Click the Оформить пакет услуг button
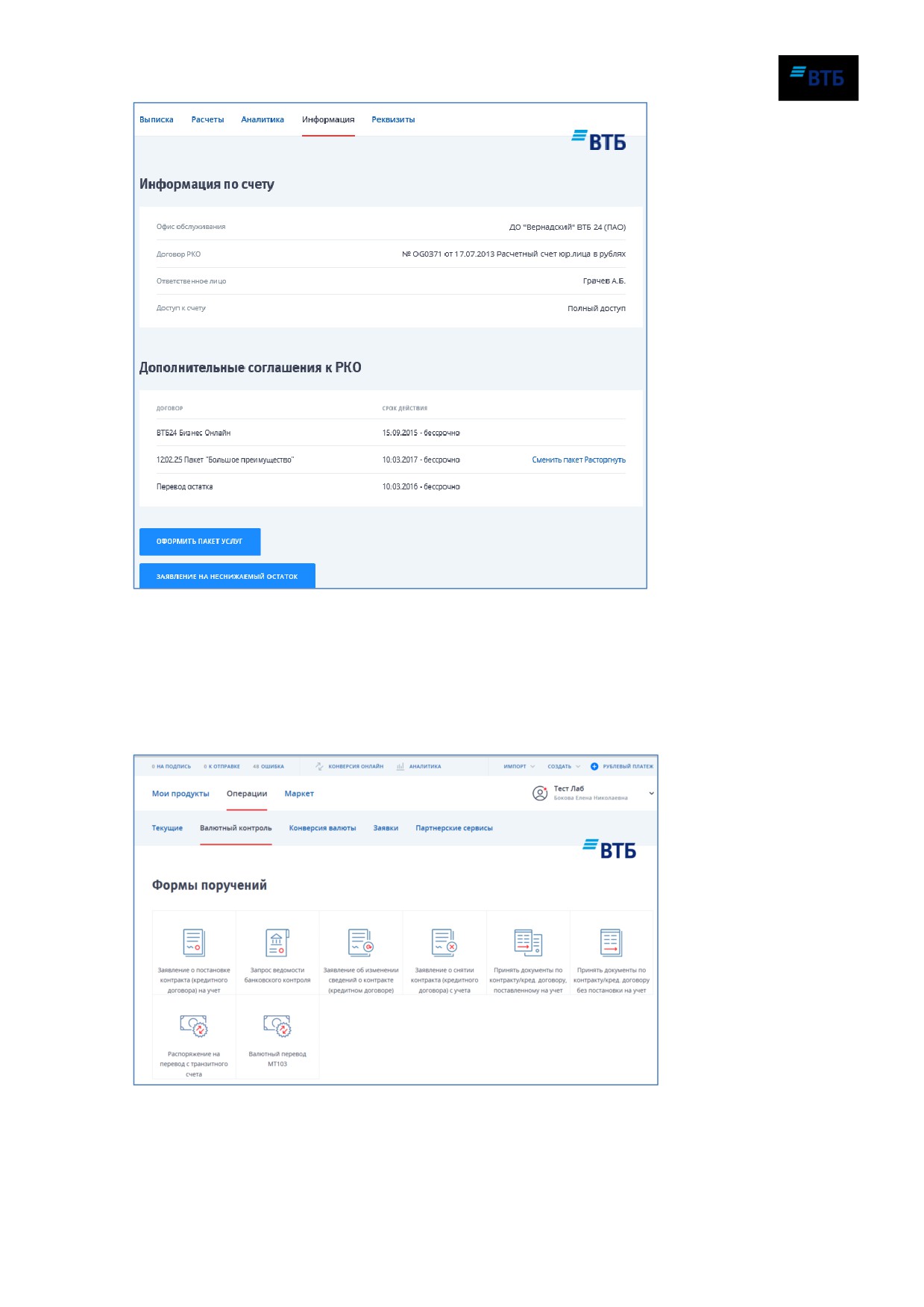The width and height of the screenshot is (924, 1307). click(200, 542)
